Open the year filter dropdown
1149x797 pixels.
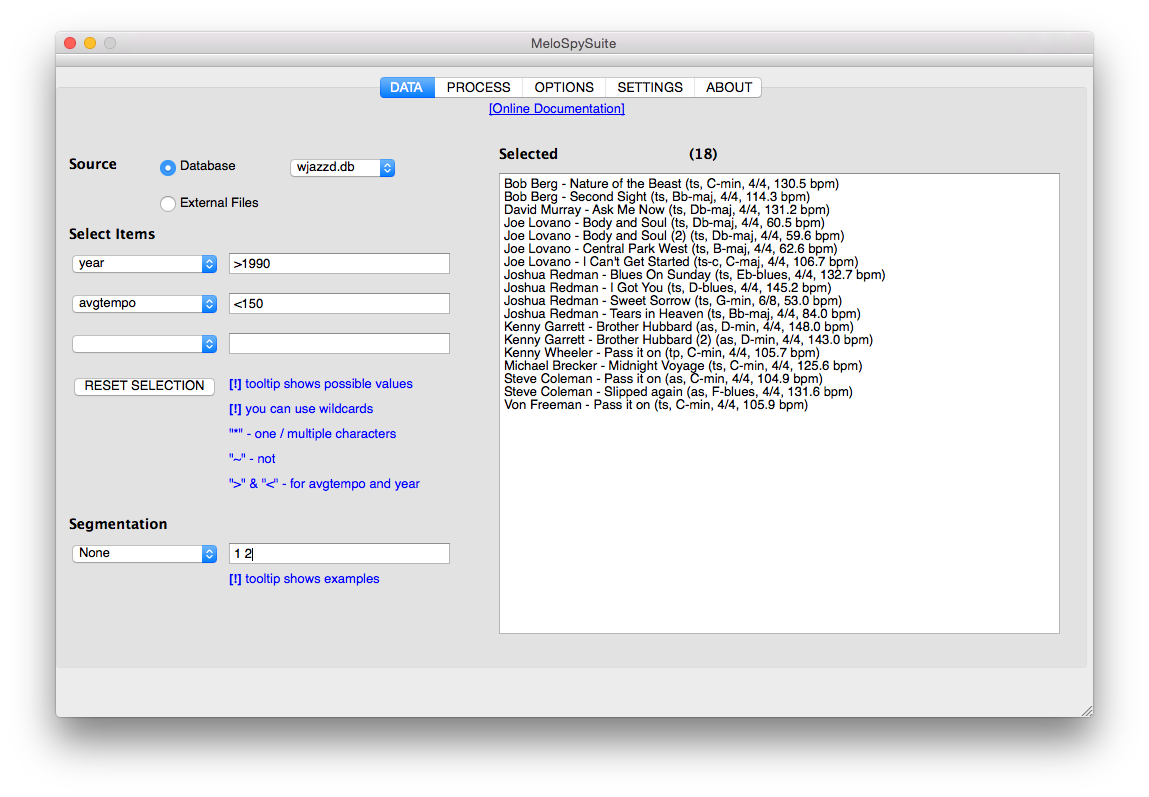tap(144, 264)
